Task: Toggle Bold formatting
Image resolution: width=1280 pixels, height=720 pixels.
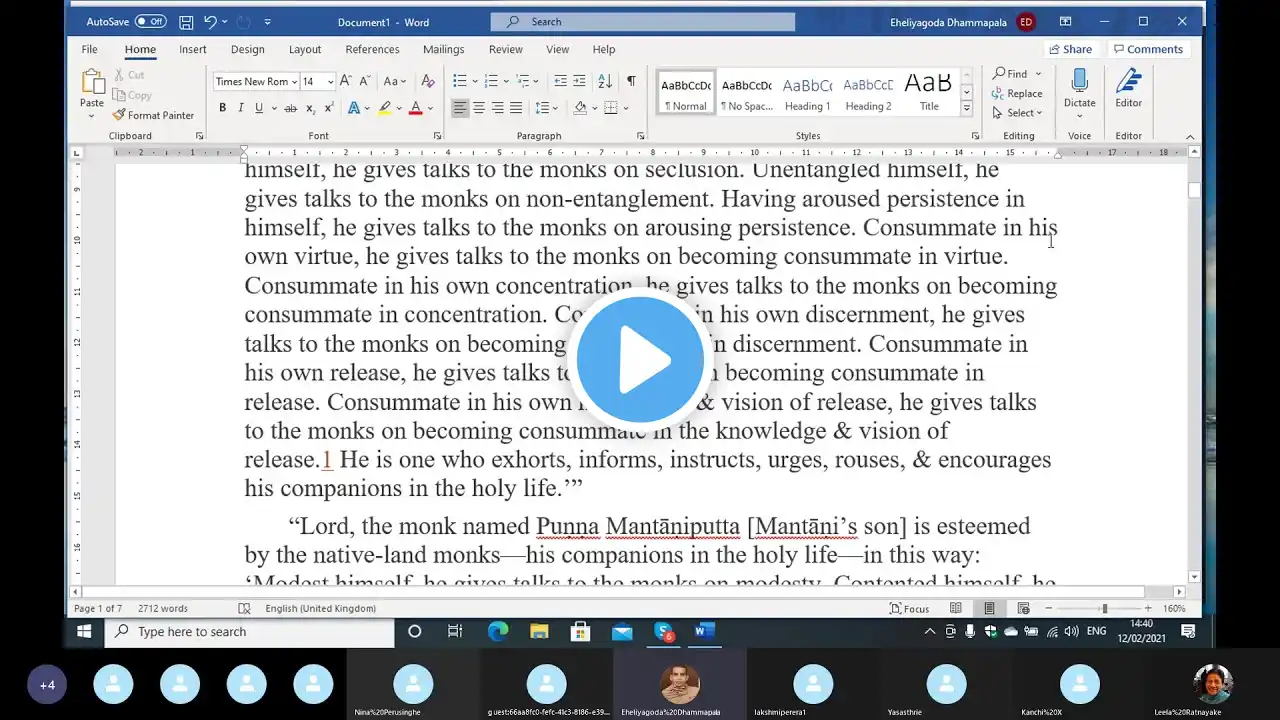Action: (x=222, y=108)
